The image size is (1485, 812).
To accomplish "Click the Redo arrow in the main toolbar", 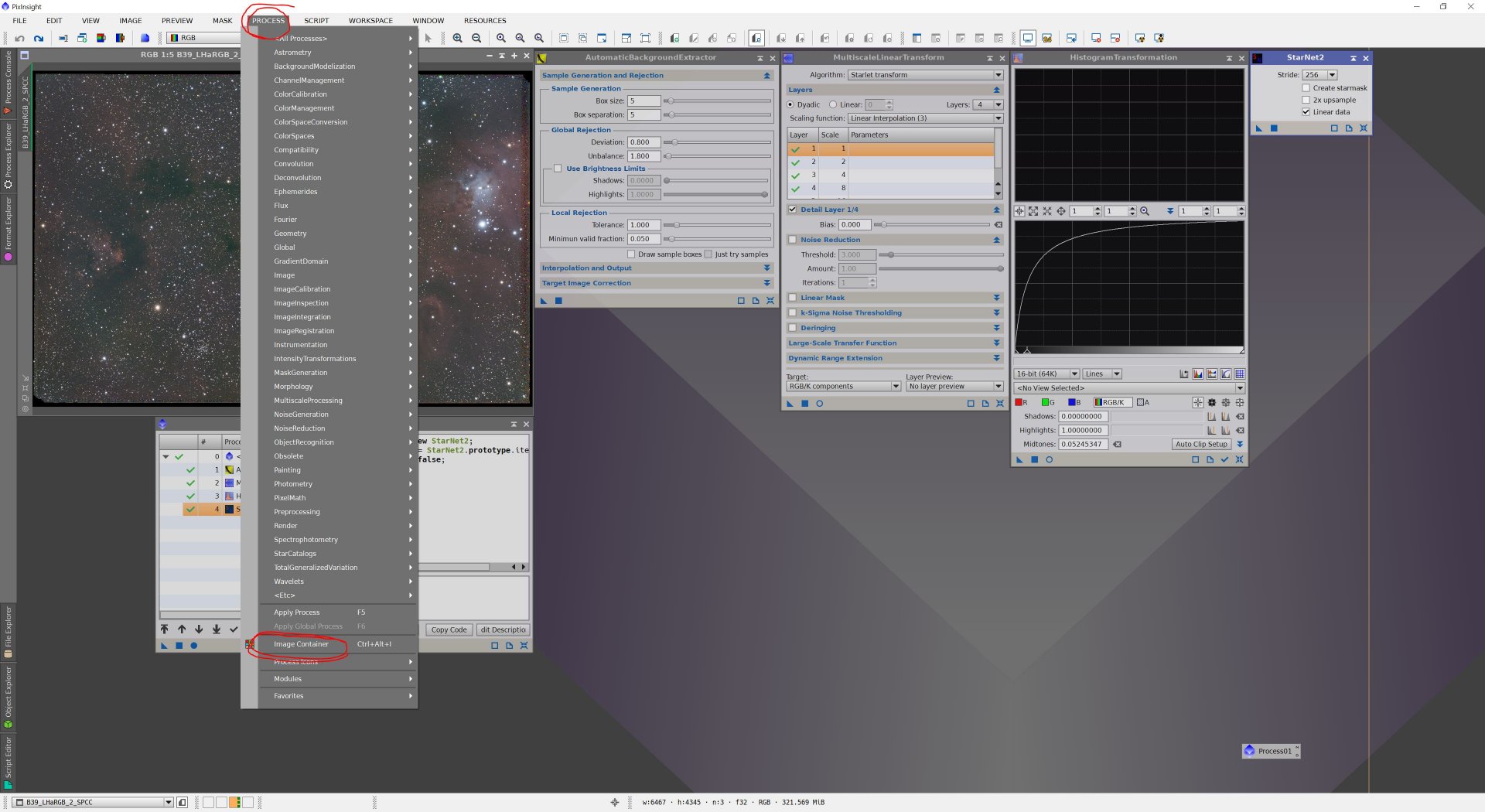I will click(x=38, y=38).
